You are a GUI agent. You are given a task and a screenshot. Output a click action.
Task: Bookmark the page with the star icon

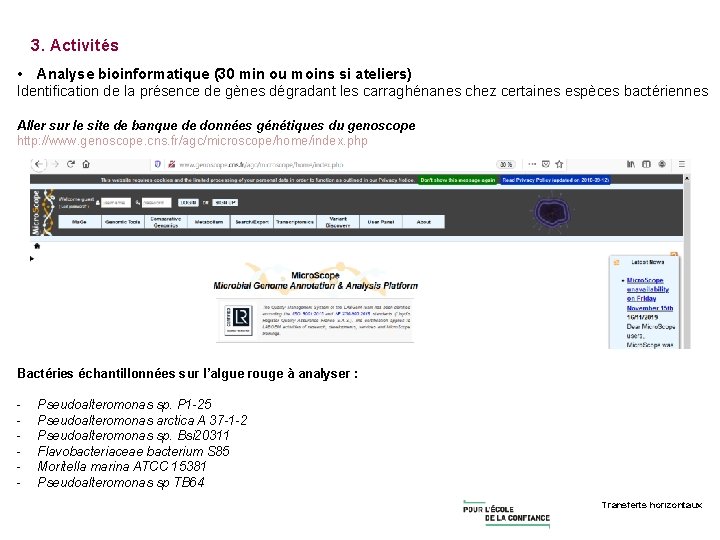click(559, 164)
